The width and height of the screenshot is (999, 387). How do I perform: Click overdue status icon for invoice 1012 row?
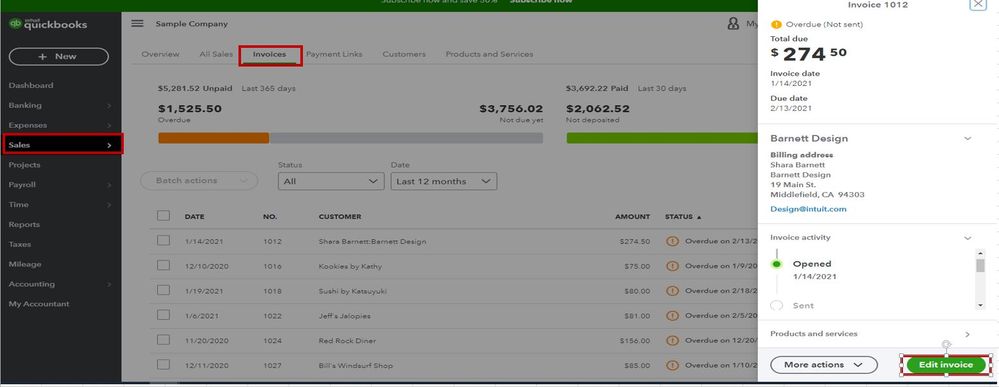[x=672, y=242]
